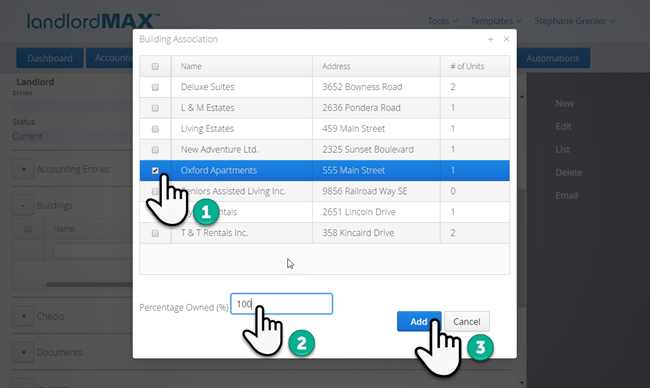Image resolution: width=650 pixels, height=388 pixels.
Task: Open the Tools dropdown menu
Action: [x=443, y=21]
